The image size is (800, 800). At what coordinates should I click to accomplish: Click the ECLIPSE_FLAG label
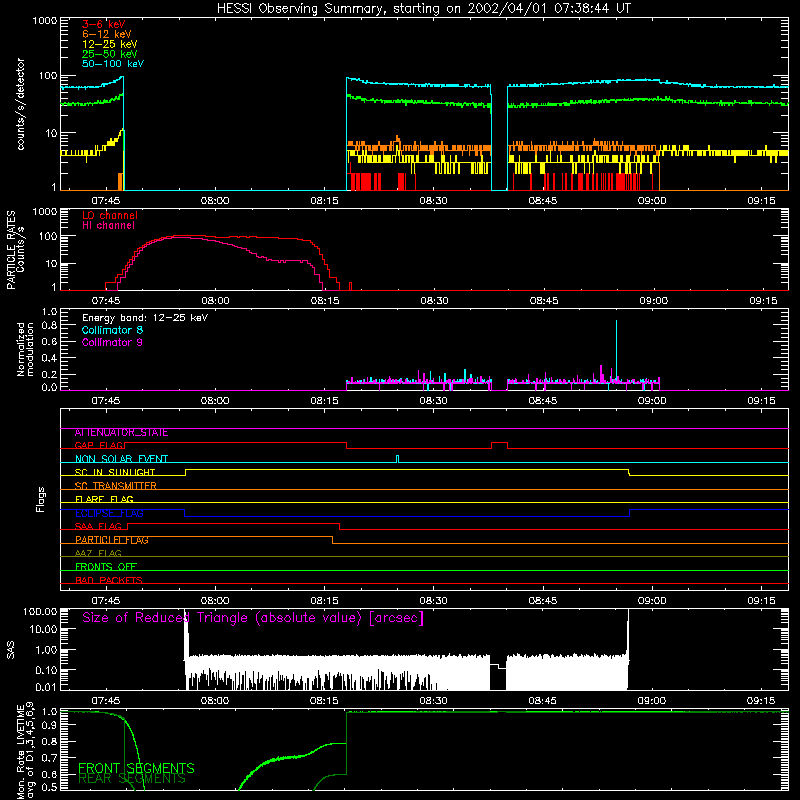109,513
